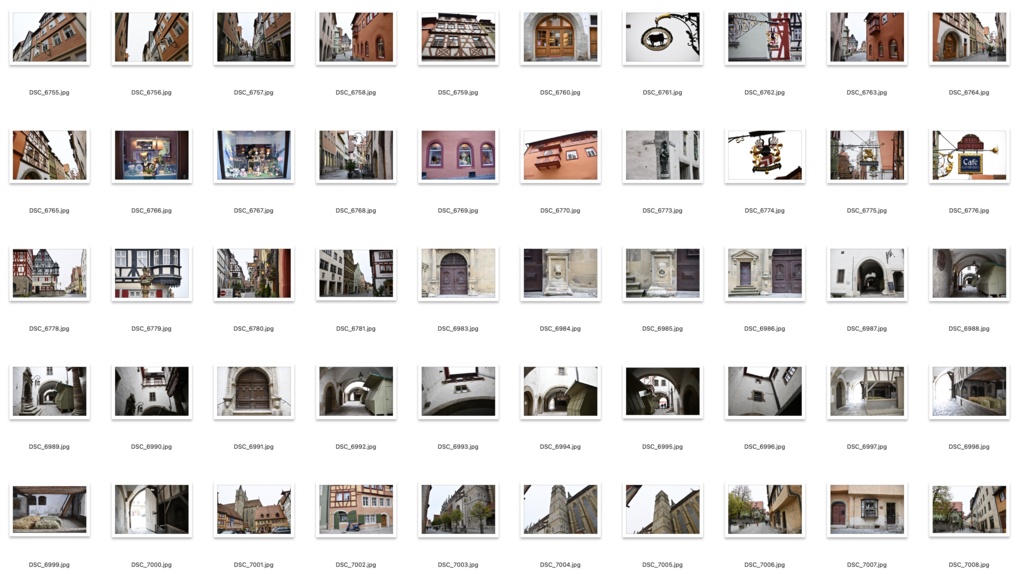
Task: Select the Cafe sign thumbnail DSC_6776.jpg
Action: pyautogui.click(x=969, y=155)
